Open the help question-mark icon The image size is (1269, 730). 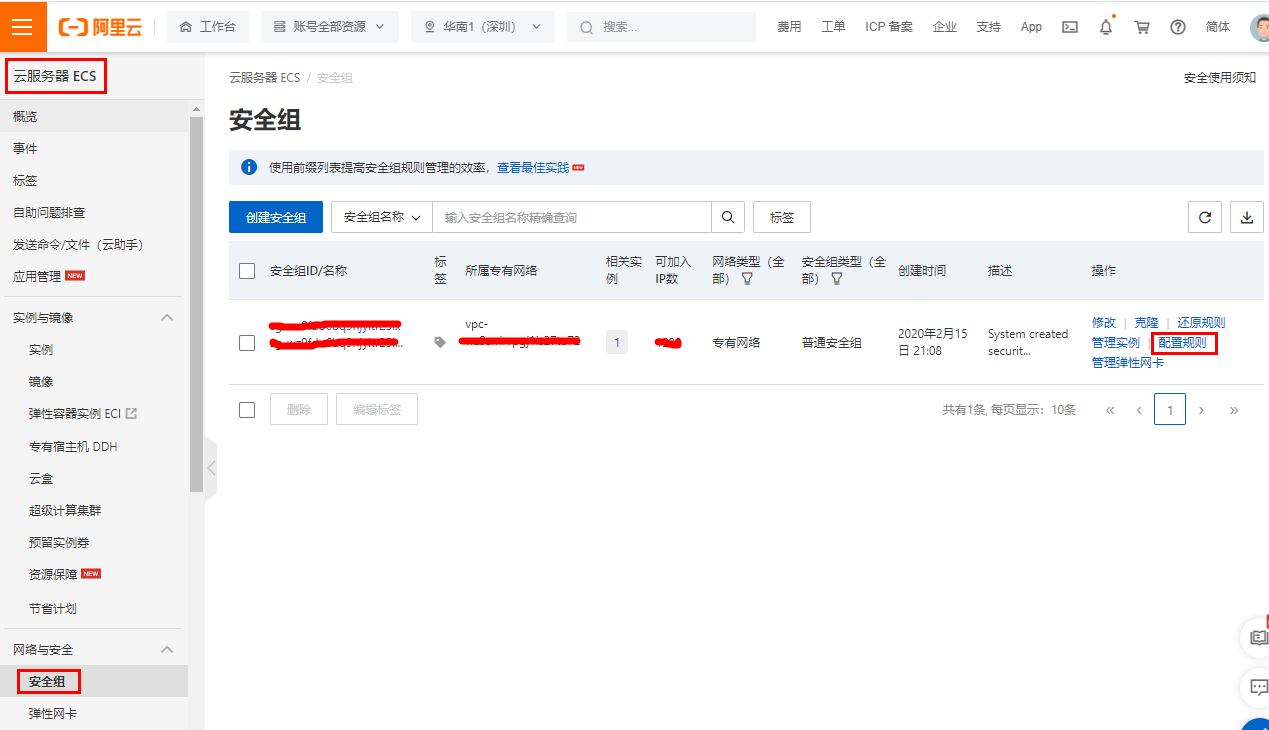click(x=1177, y=27)
